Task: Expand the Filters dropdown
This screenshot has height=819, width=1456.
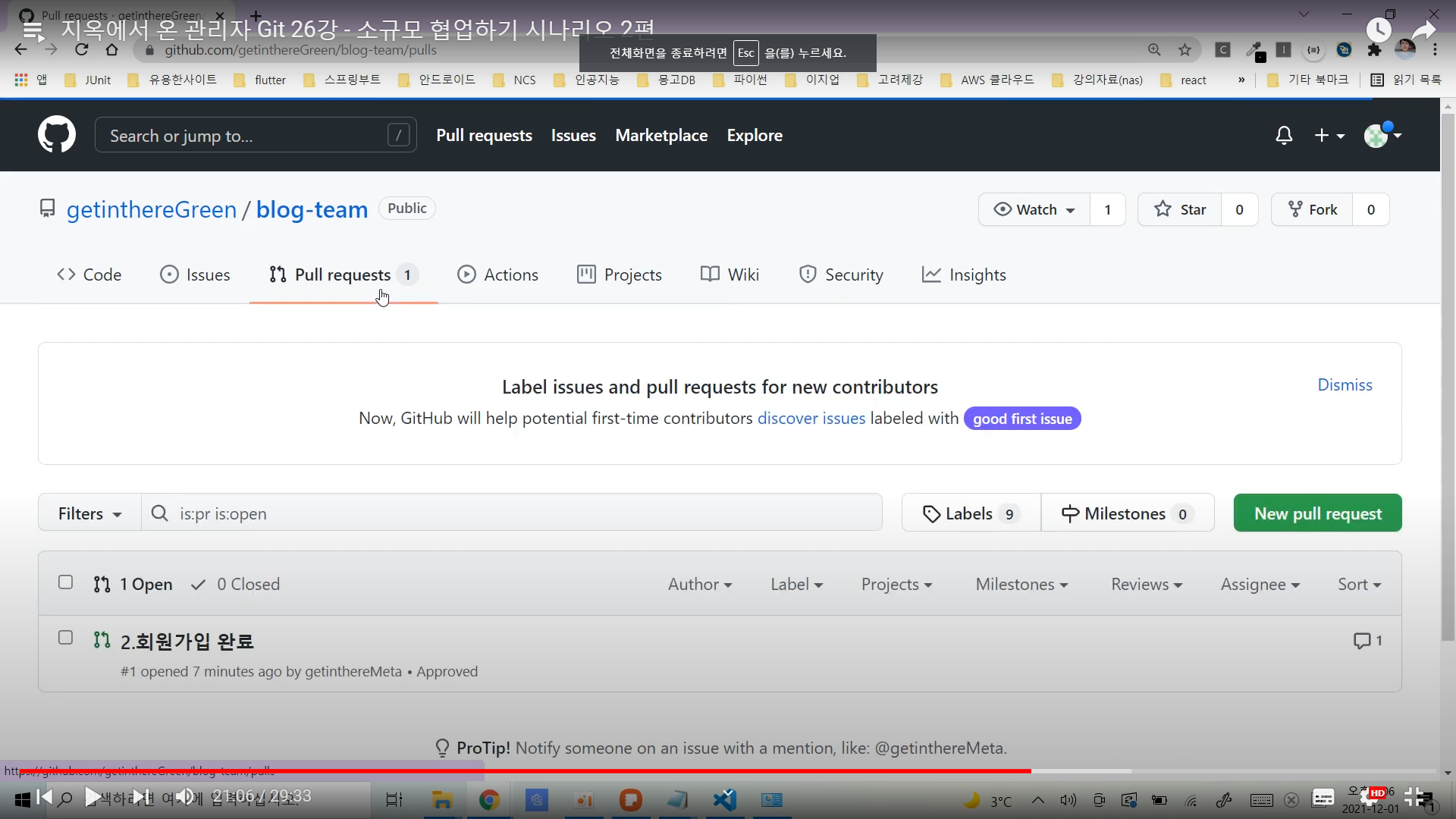Action: click(x=89, y=513)
